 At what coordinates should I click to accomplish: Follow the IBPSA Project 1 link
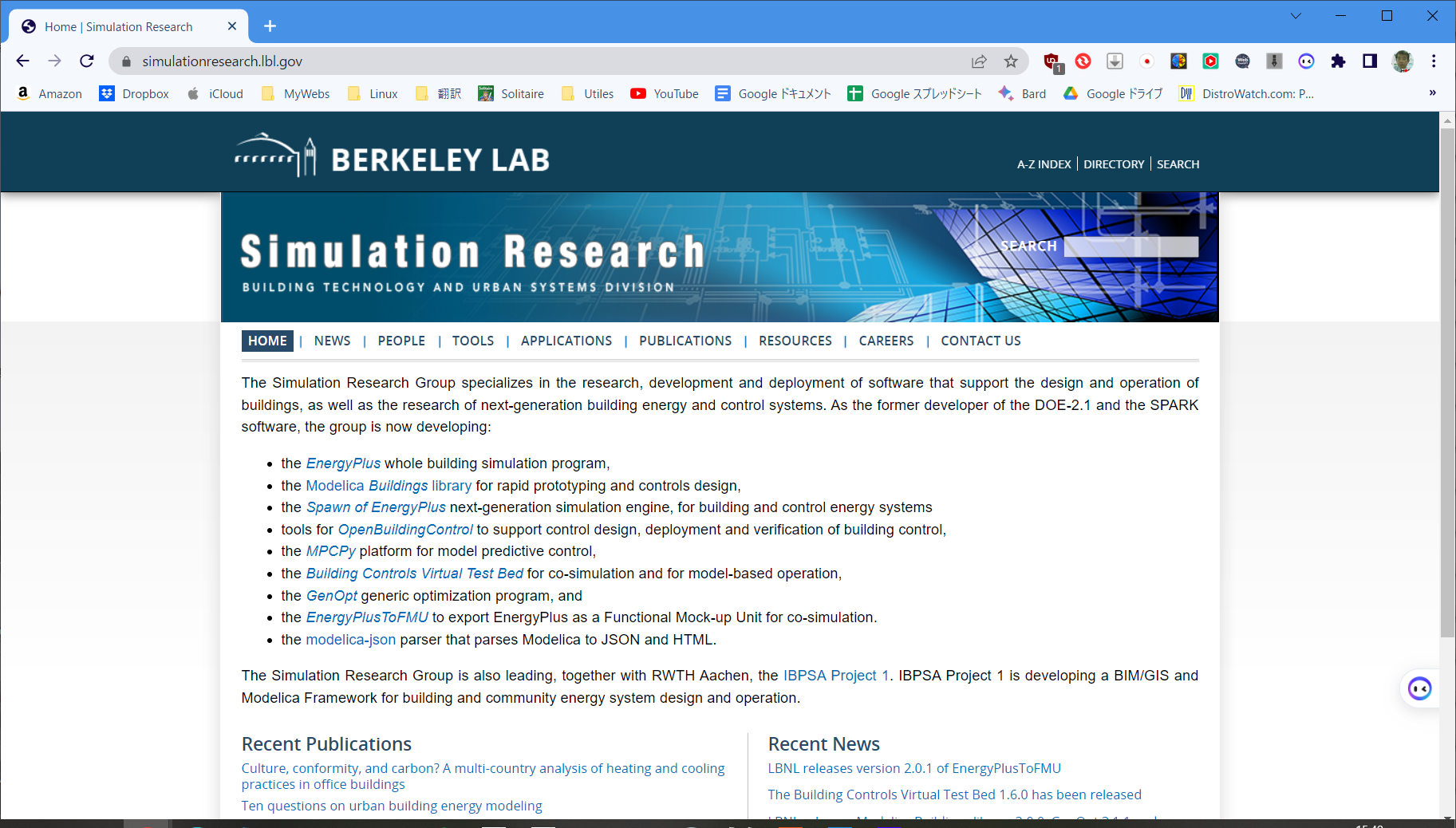835,676
